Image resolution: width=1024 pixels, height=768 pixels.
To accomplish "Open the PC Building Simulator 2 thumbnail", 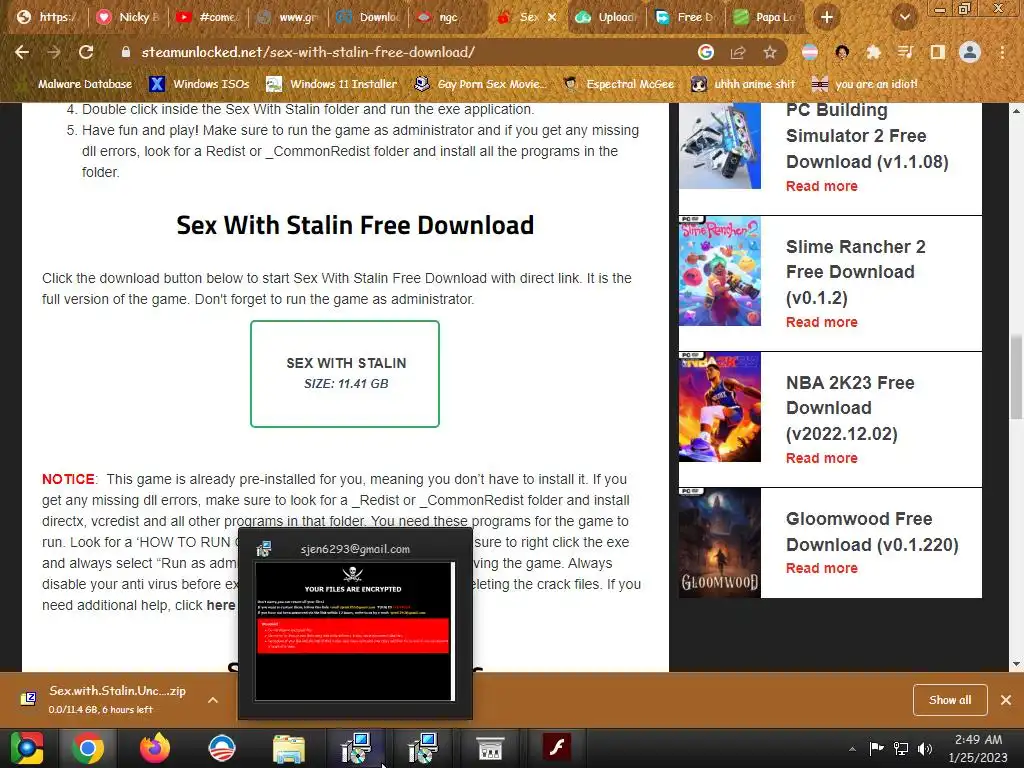I will 720,146.
